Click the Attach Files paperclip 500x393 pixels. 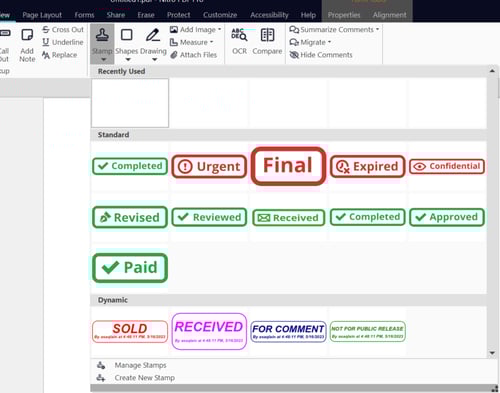174,55
